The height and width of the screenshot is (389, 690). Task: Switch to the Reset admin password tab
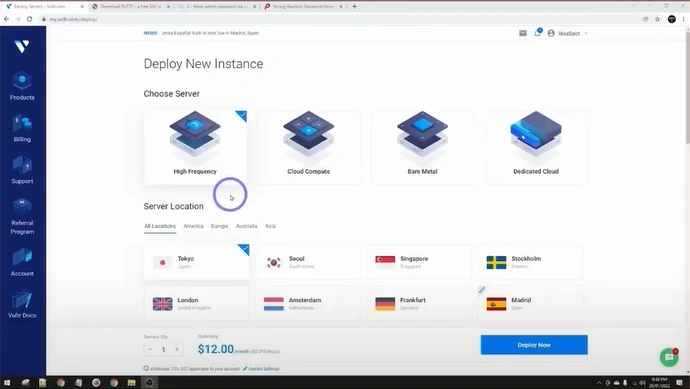[x=216, y=7]
